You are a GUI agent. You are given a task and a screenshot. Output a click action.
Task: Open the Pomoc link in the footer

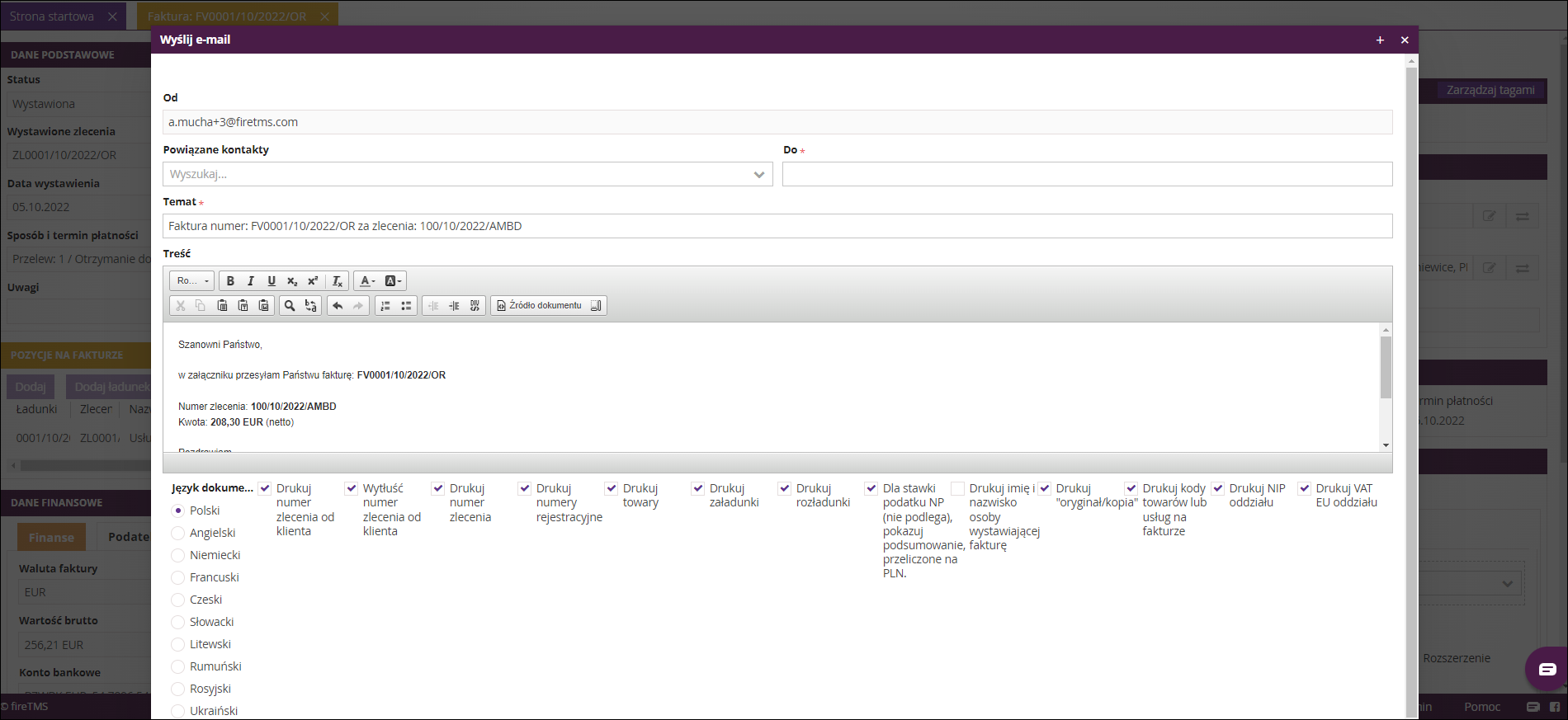(x=1482, y=707)
